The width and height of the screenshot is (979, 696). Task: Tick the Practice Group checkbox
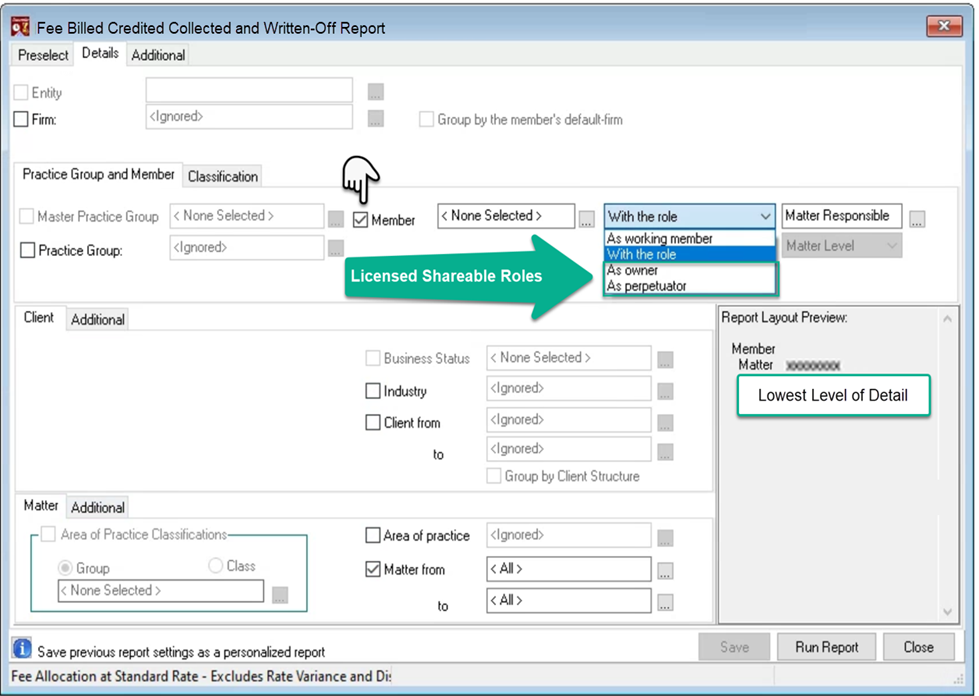coord(27,250)
